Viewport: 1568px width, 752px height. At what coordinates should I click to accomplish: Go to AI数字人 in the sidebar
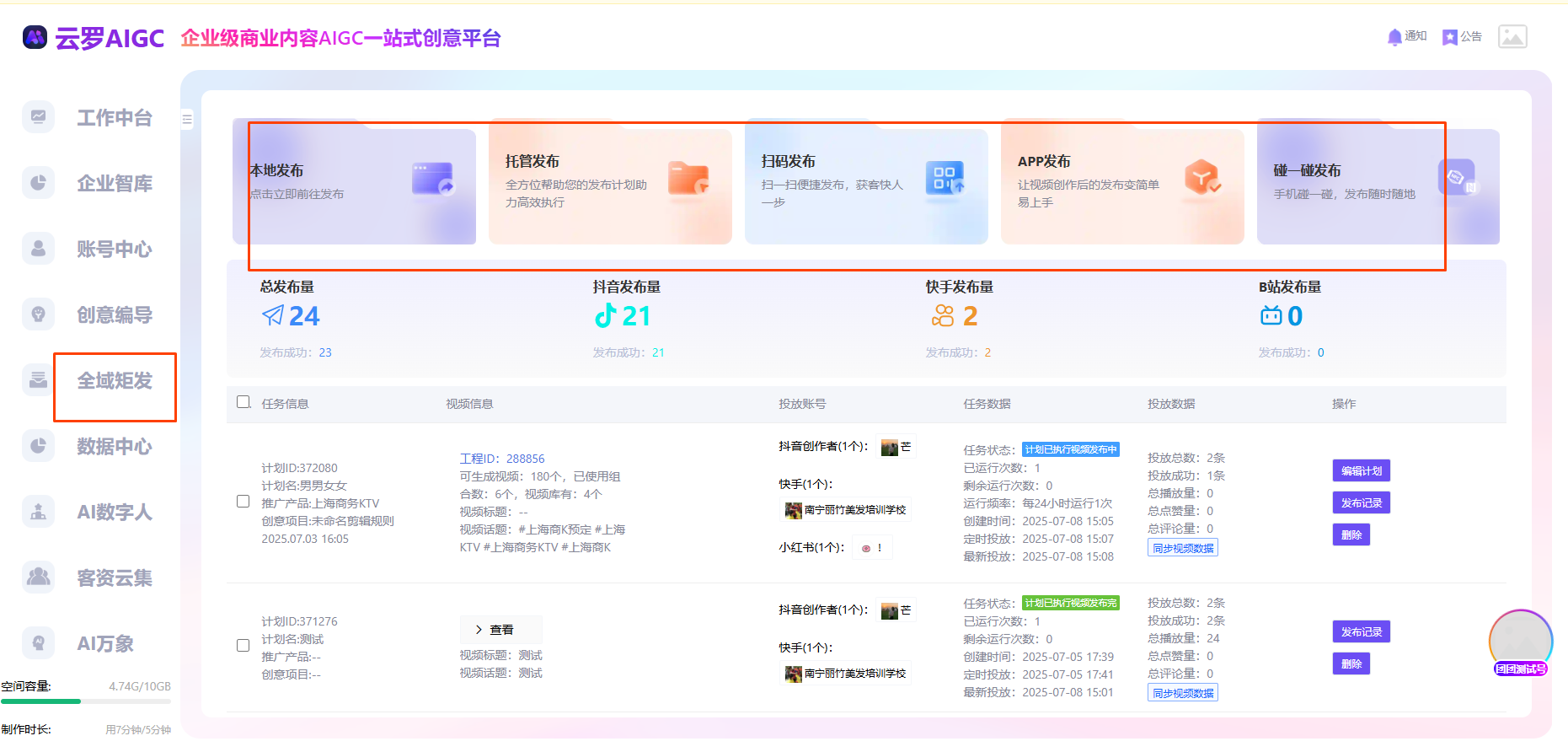(114, 512)
